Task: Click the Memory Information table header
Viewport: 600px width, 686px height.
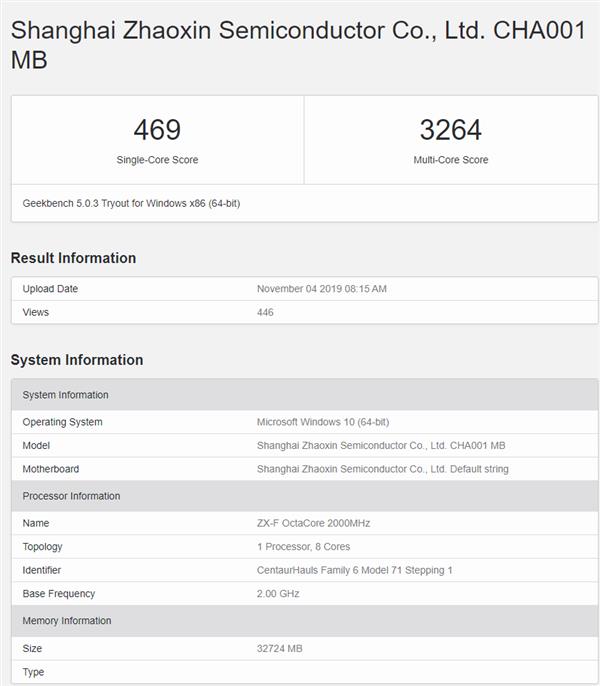Action: tap(66, 621)
